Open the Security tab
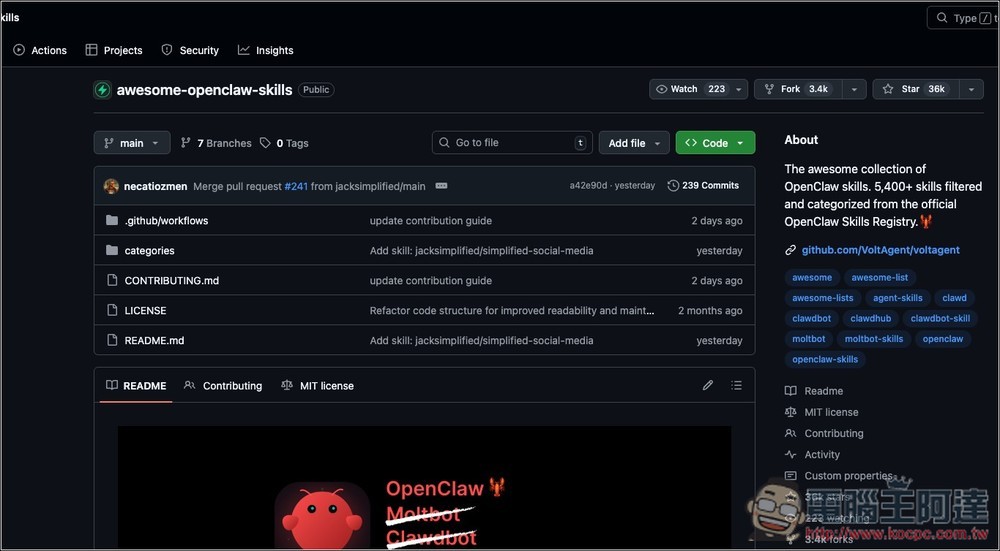This screenshot has height=551, width=1000. coord(190,50)
